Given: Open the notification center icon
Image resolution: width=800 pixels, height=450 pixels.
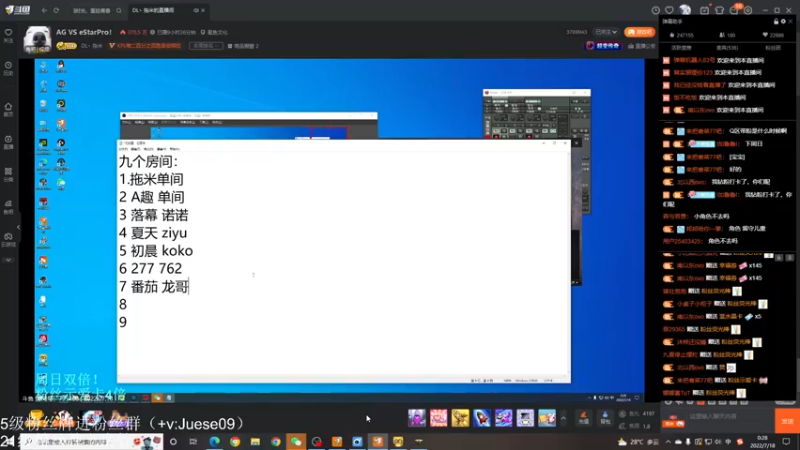Looking at the screenshot, I should tap(786, 442).
